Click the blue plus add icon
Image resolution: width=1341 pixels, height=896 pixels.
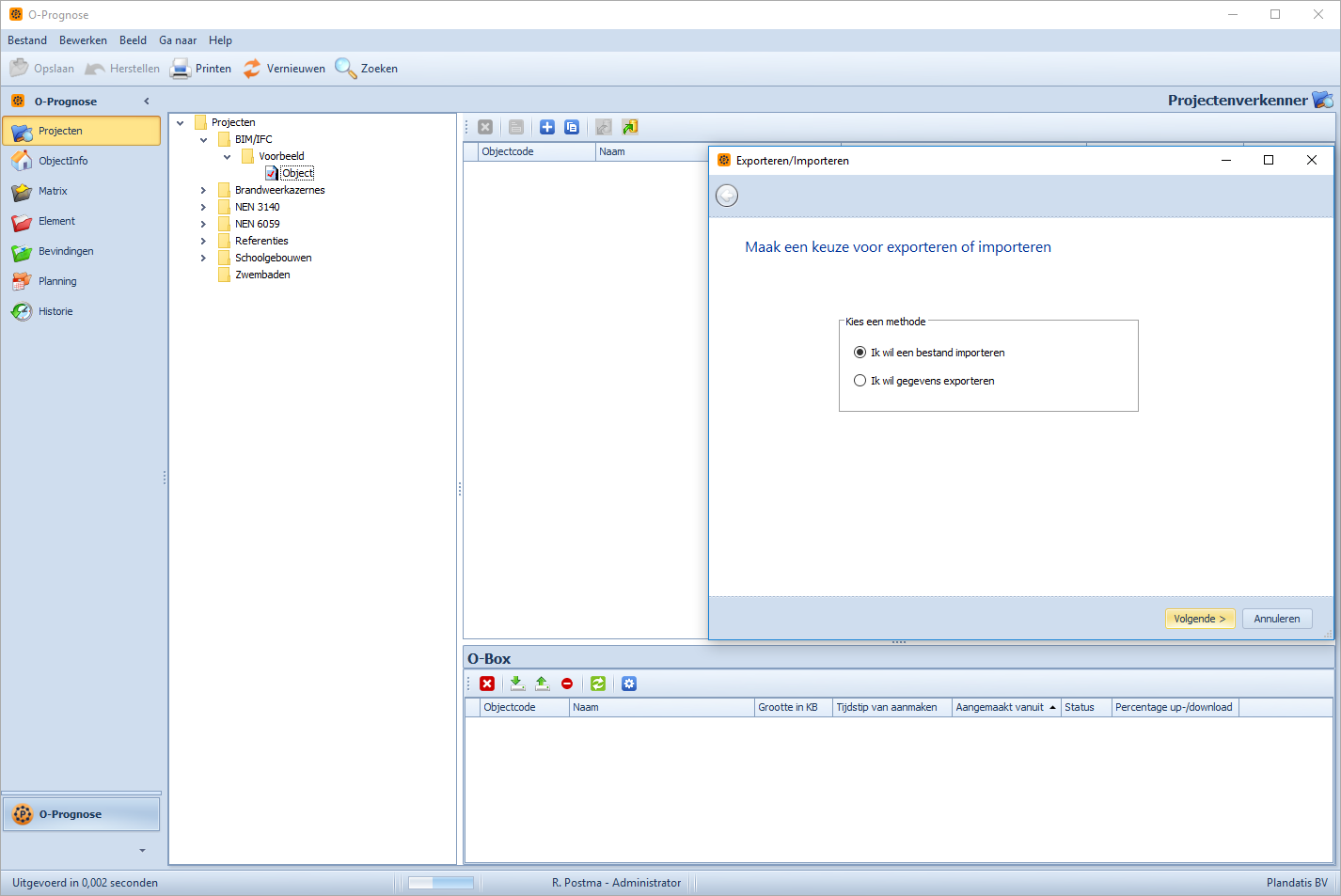pyautogui.click(x=547, y=127)
